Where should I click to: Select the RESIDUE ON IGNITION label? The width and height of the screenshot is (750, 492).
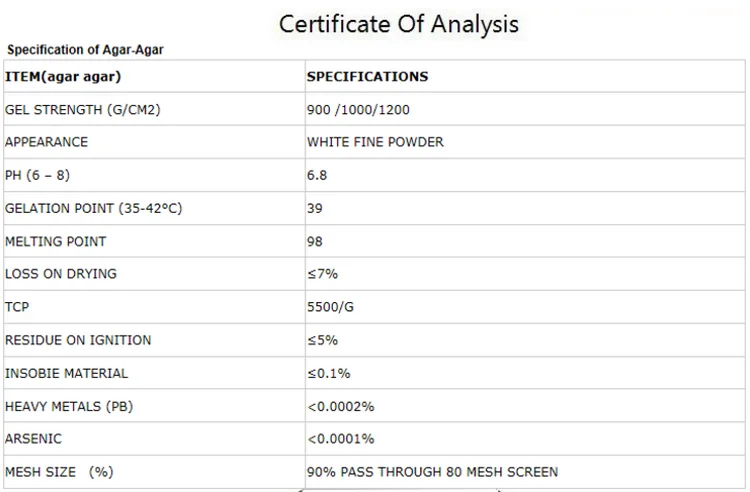pos(78,340)
